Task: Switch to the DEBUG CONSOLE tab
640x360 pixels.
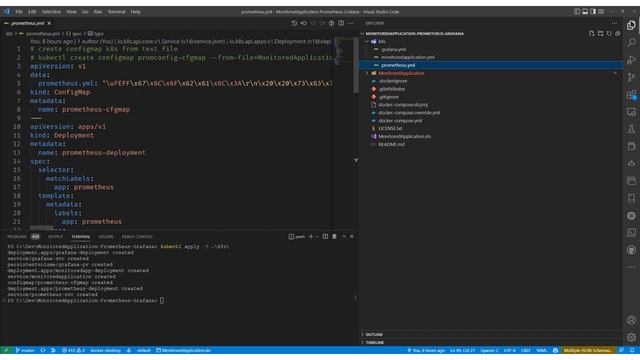Action: pyautogui.click(x=137, y=236)
